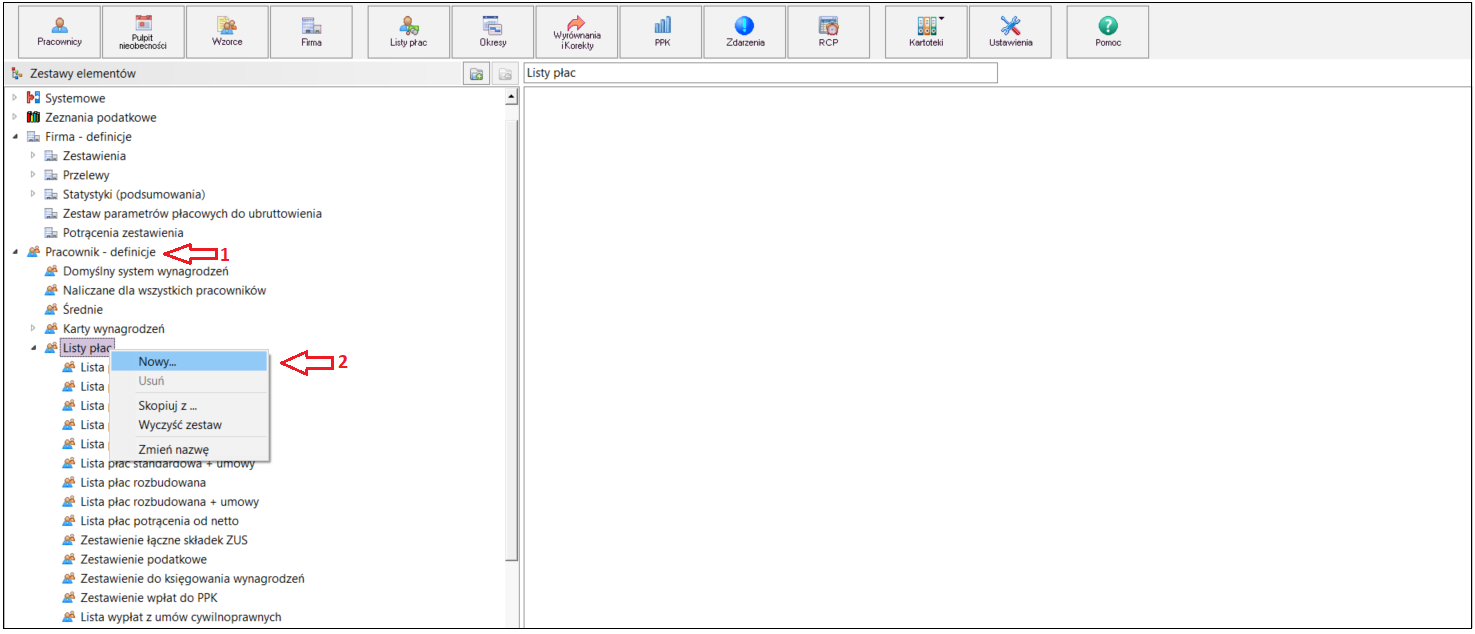This screenshot has height=634, width=1475.
Task: Select Zestawienie wpłat do PPK item
Action: coord(149,598)
